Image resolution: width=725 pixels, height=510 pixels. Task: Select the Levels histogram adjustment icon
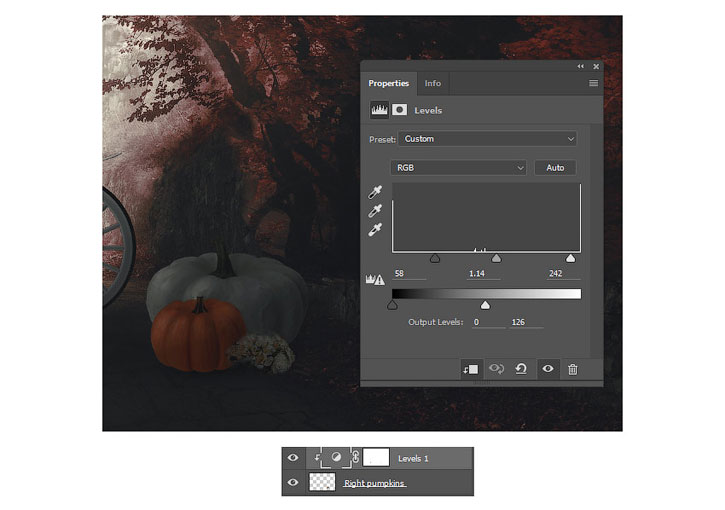379,110
